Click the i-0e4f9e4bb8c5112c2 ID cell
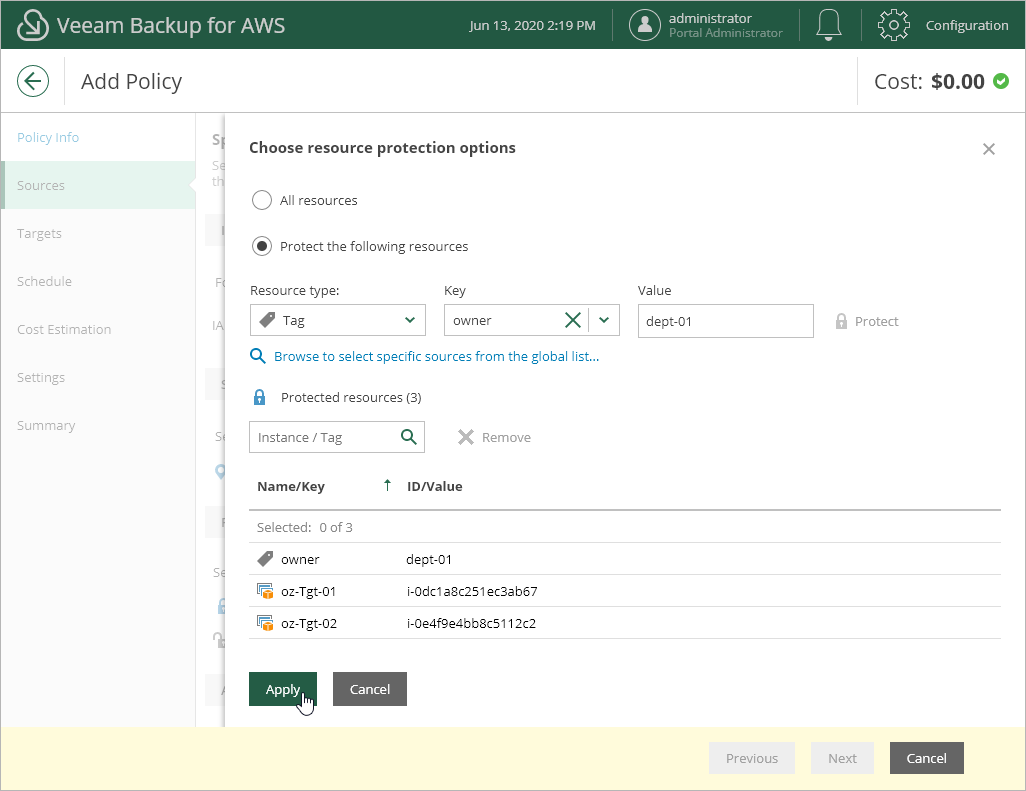Image resolution: width=1026 pixels, height=791 pixels. pos(471,624)
